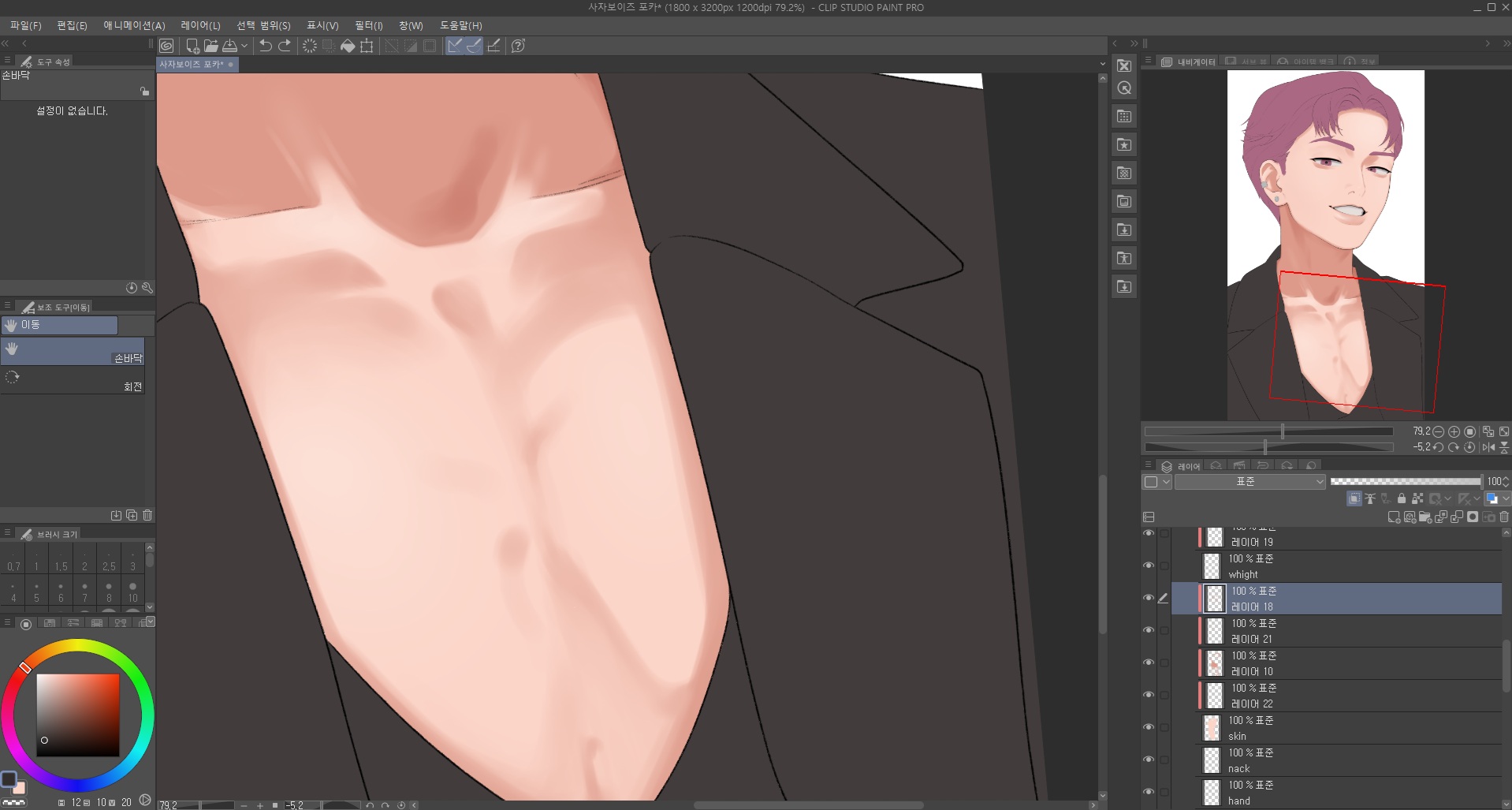This screenshot has width=1512, height=810.
Task: Toggle the lock layer icon
Action: (x=1401, y=498)
